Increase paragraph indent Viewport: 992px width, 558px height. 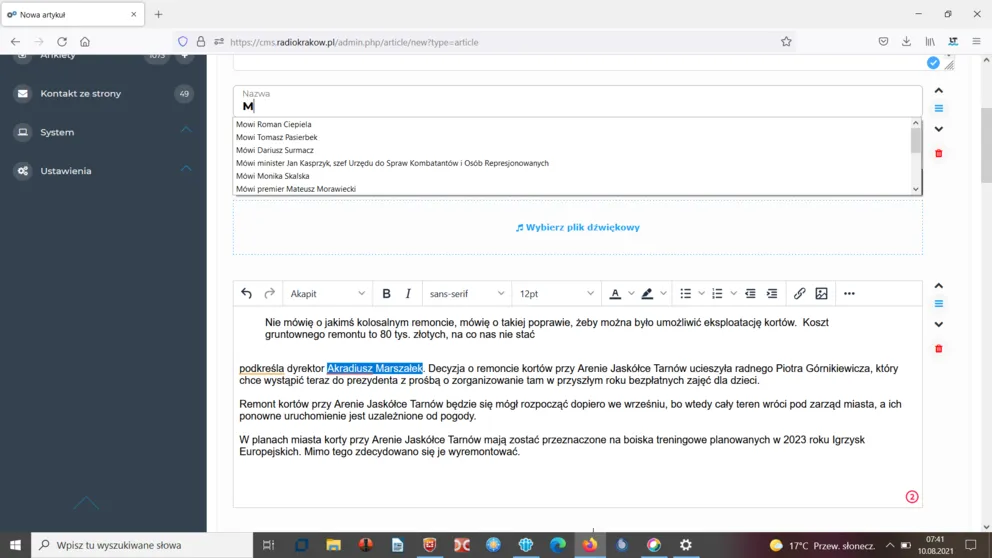[x=772, y=294]
